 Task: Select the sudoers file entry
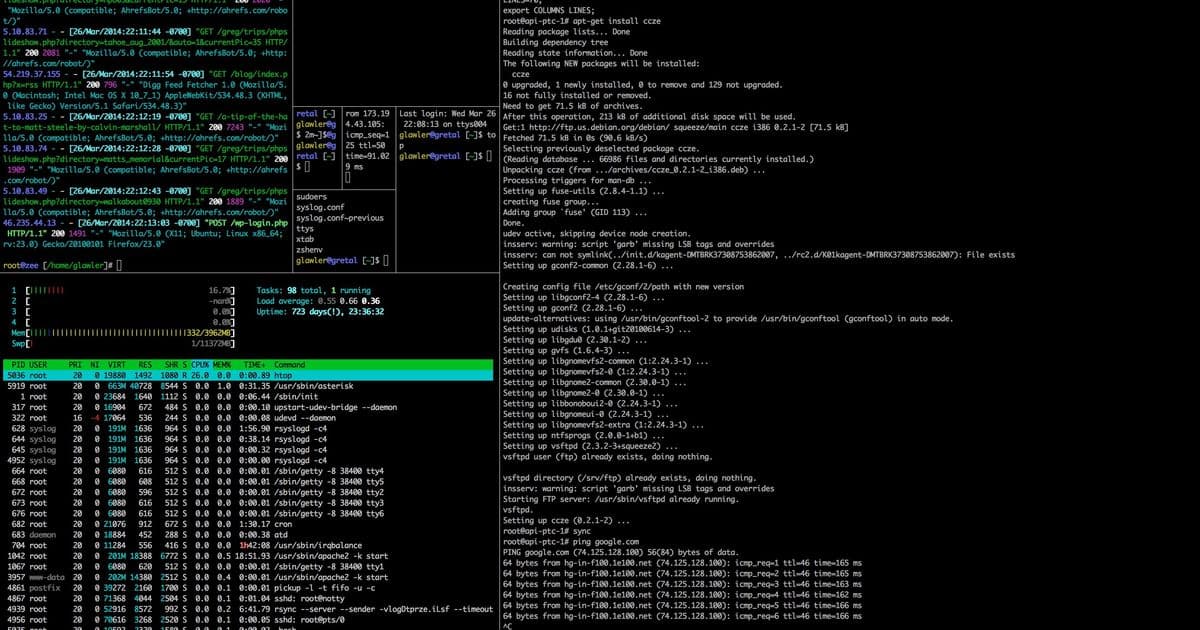click(x=313, y=195)
